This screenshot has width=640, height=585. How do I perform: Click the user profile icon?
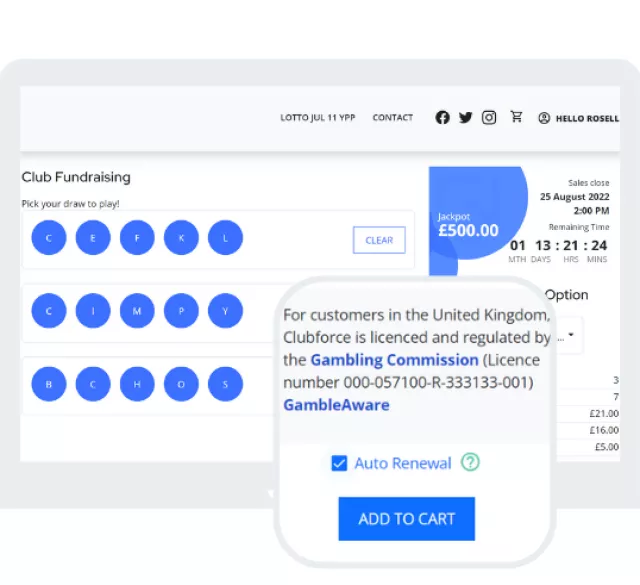(x=544, y=118)
